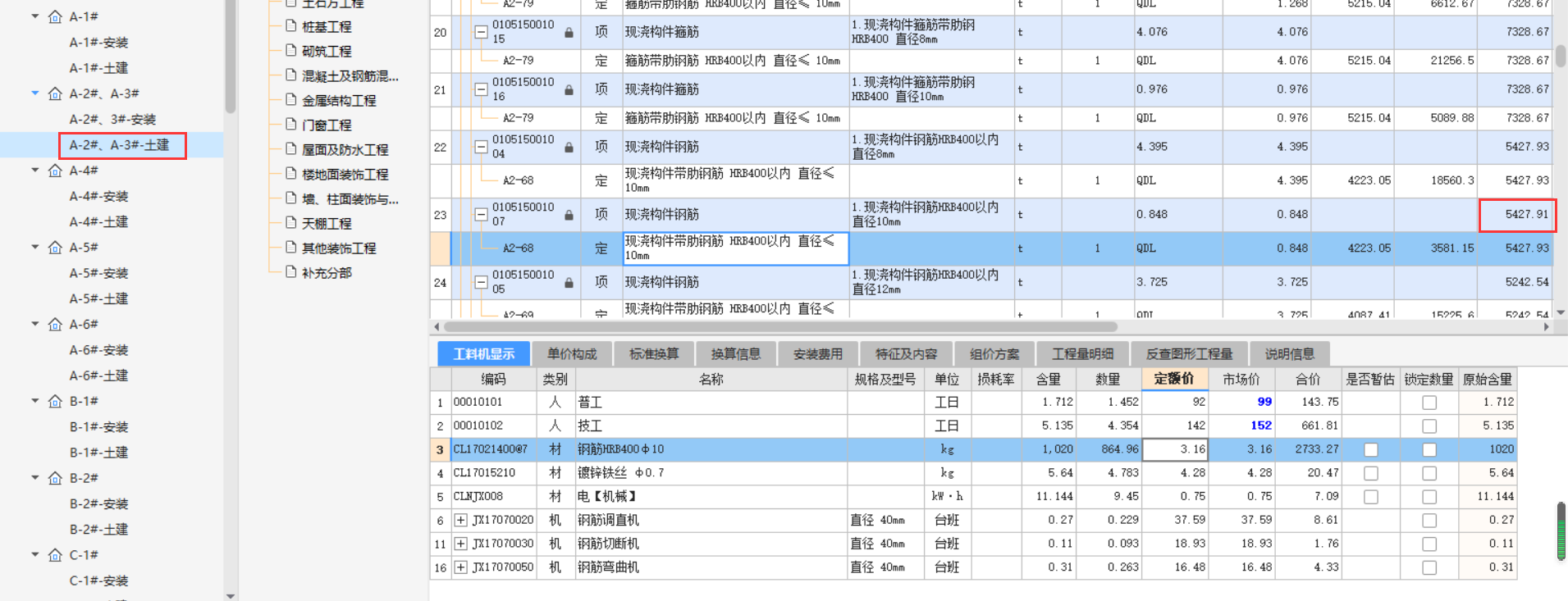Check 锁定数量 box for 普工 row
The image size is (1568, 601).
pyautogui.click(x=1429, y=403)
